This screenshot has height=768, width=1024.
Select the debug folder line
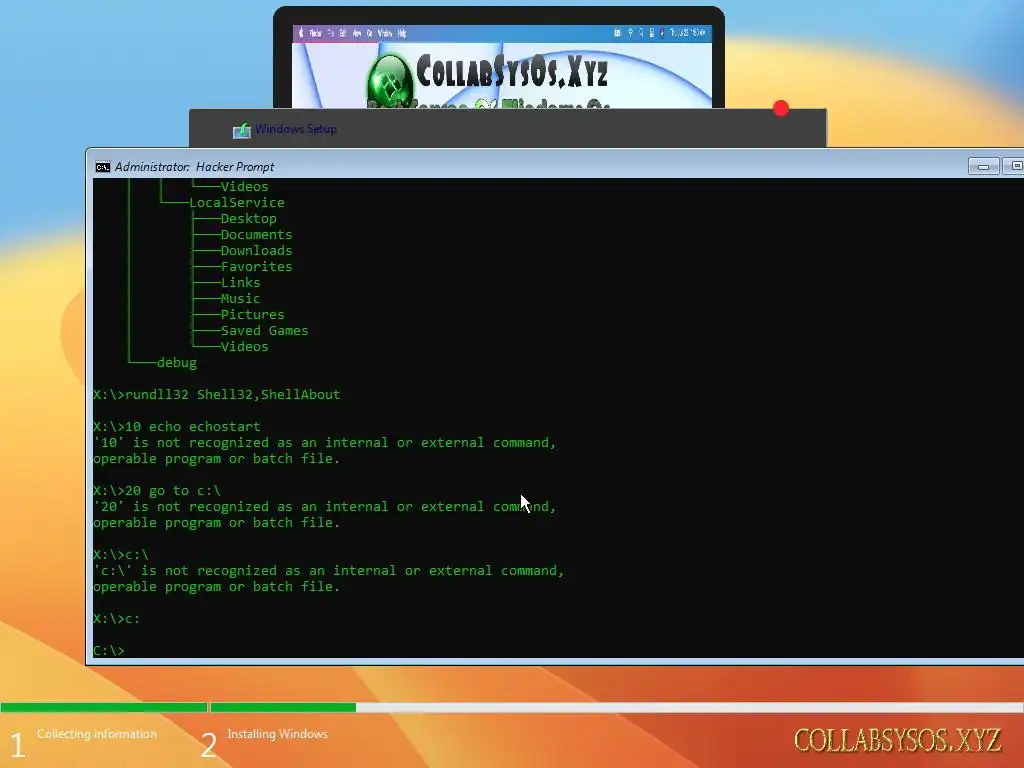coord(176,362)
